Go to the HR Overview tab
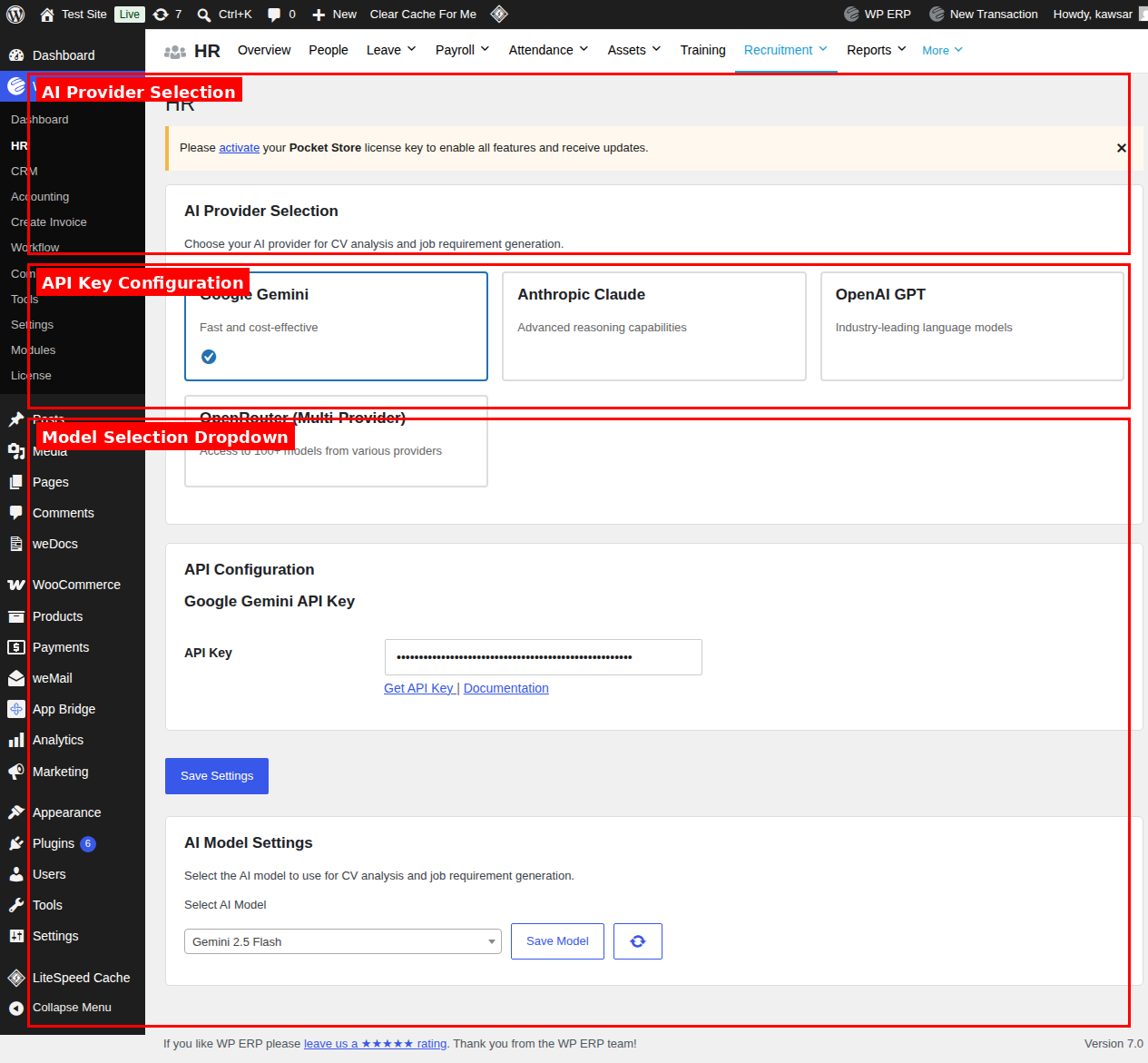The image size is (1148, 1063). [264, 50]
